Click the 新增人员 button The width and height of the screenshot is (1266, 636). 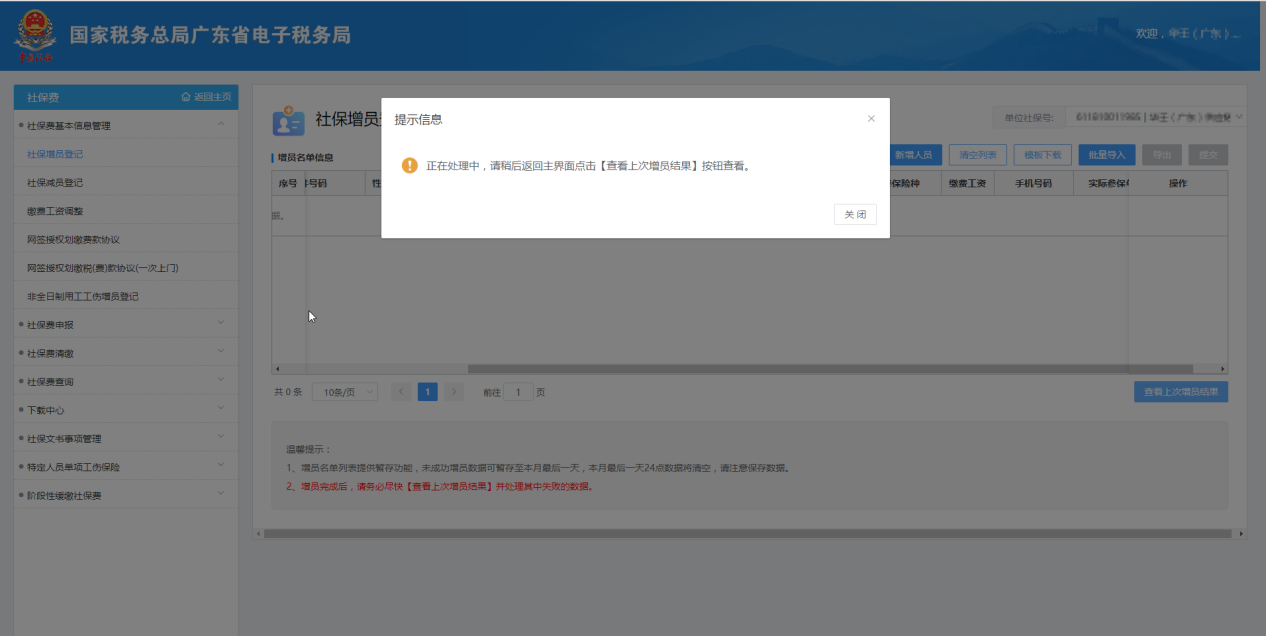coord(914,155)
